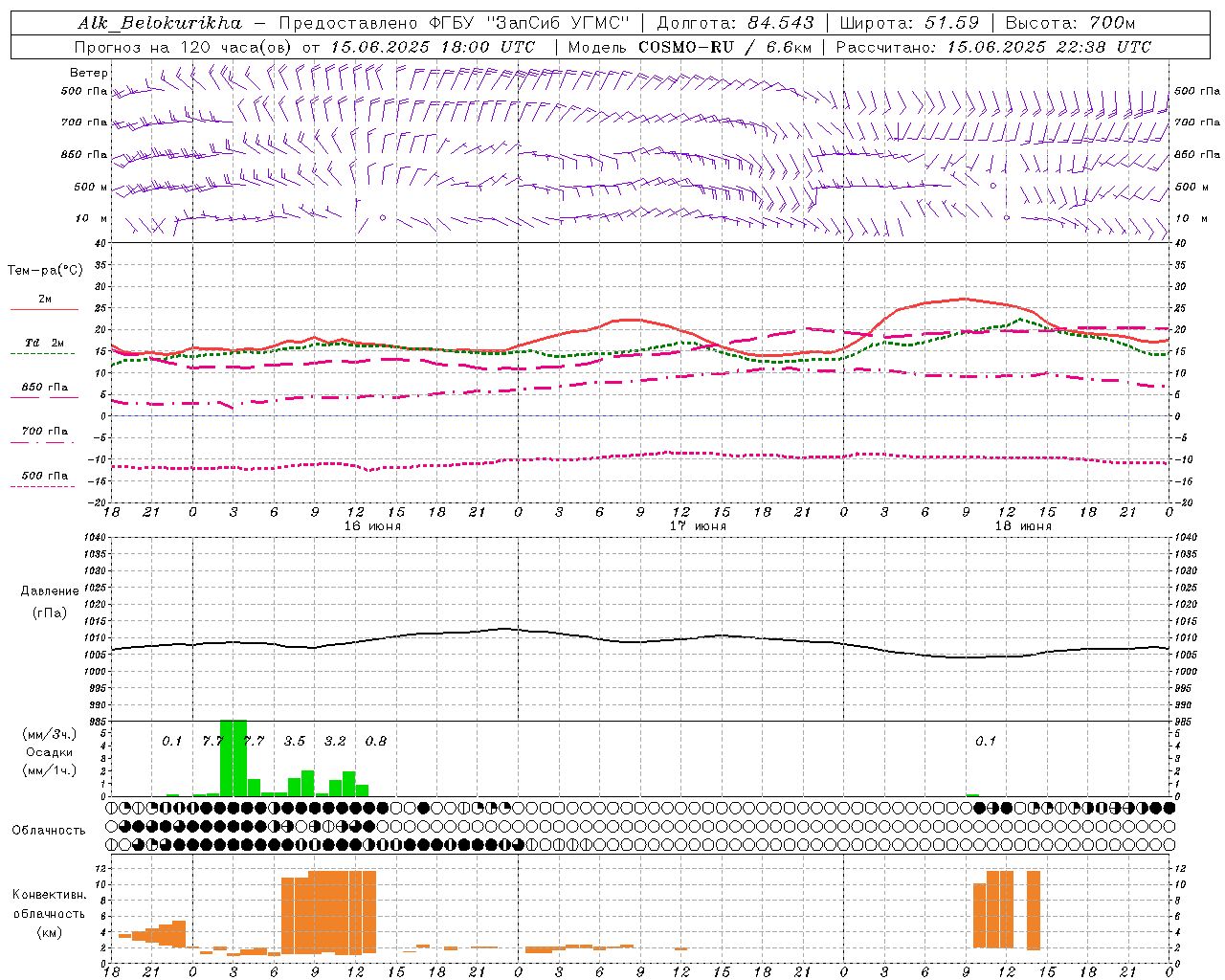This screenshot has width=1225, height=980.
Task: Click the Долгота: 84.543 value
Action: tap(736, 23)
